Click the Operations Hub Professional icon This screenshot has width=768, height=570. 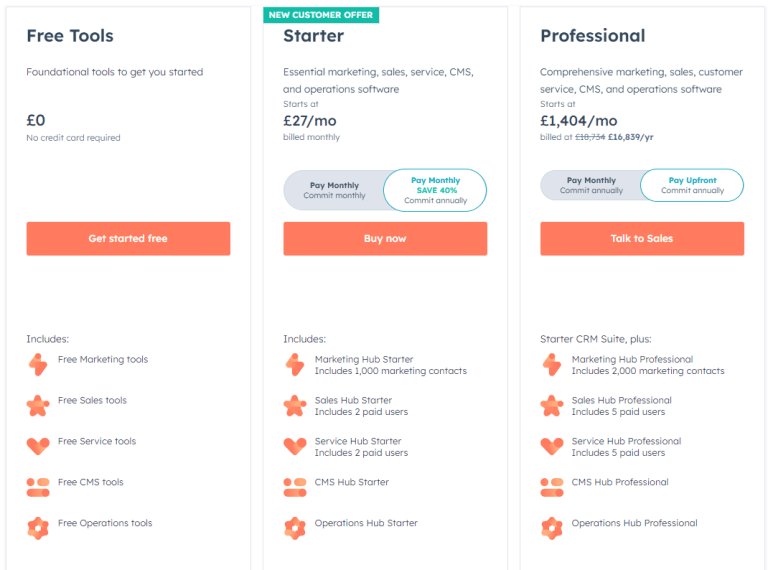pyautogui.click(x=552, y=528)
